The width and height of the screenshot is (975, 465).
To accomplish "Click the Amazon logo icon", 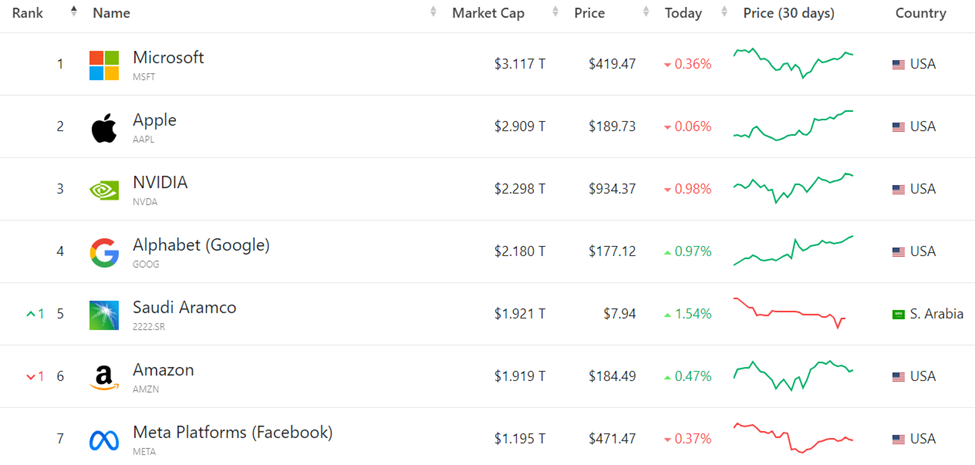I will coord(104,378).
